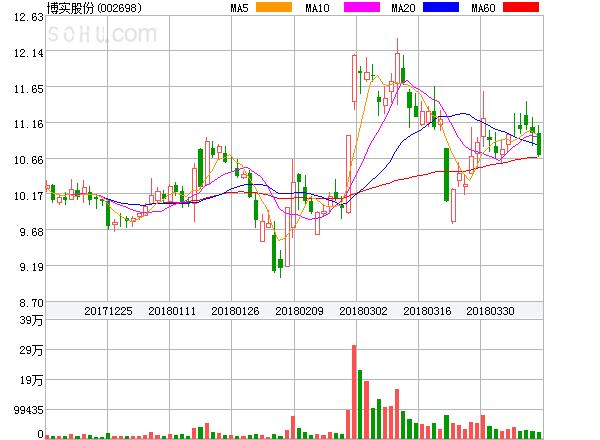Image resolution: width=600 pixels, height=440 pixels.
Task: Click the magenta MA10 legend swatch
Action: 362,7
